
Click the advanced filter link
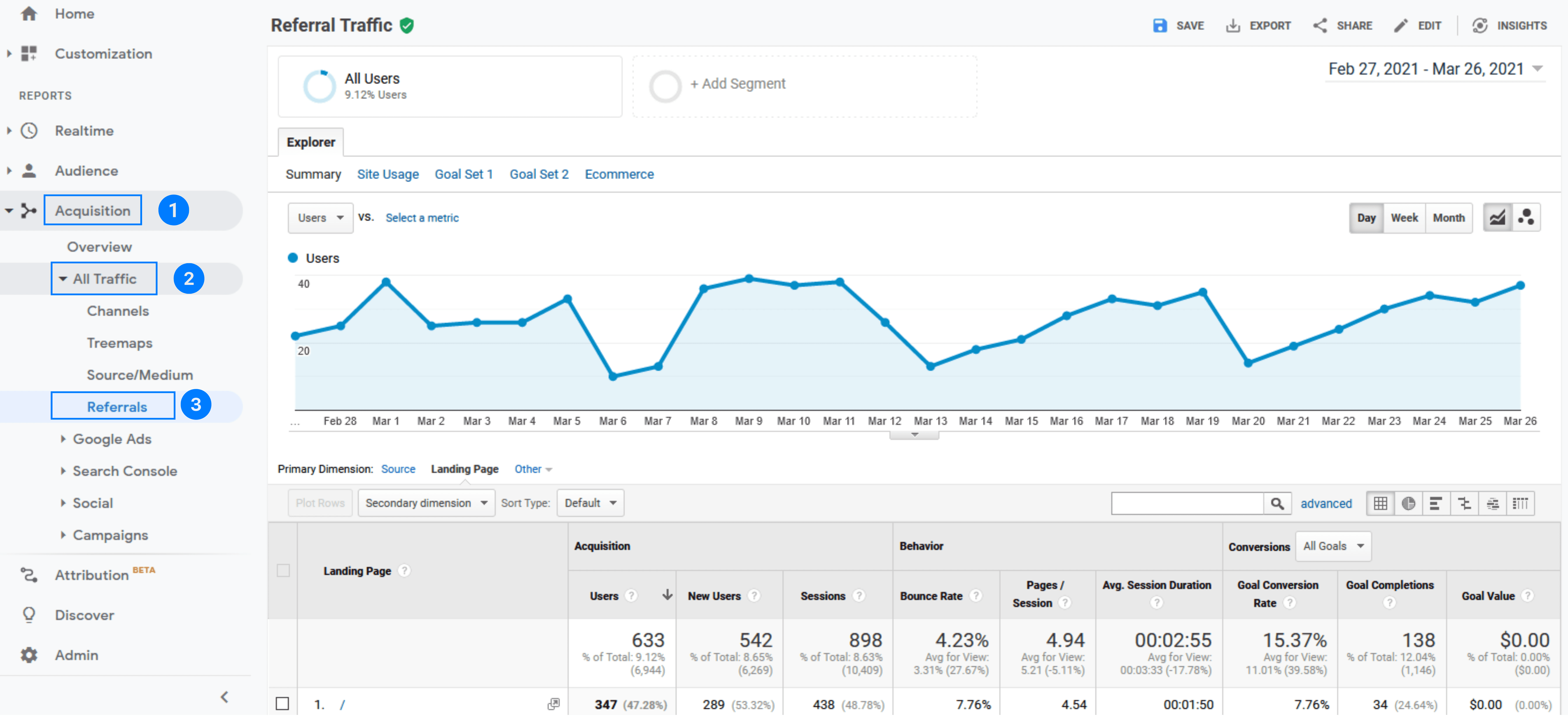click(1326, 504)
